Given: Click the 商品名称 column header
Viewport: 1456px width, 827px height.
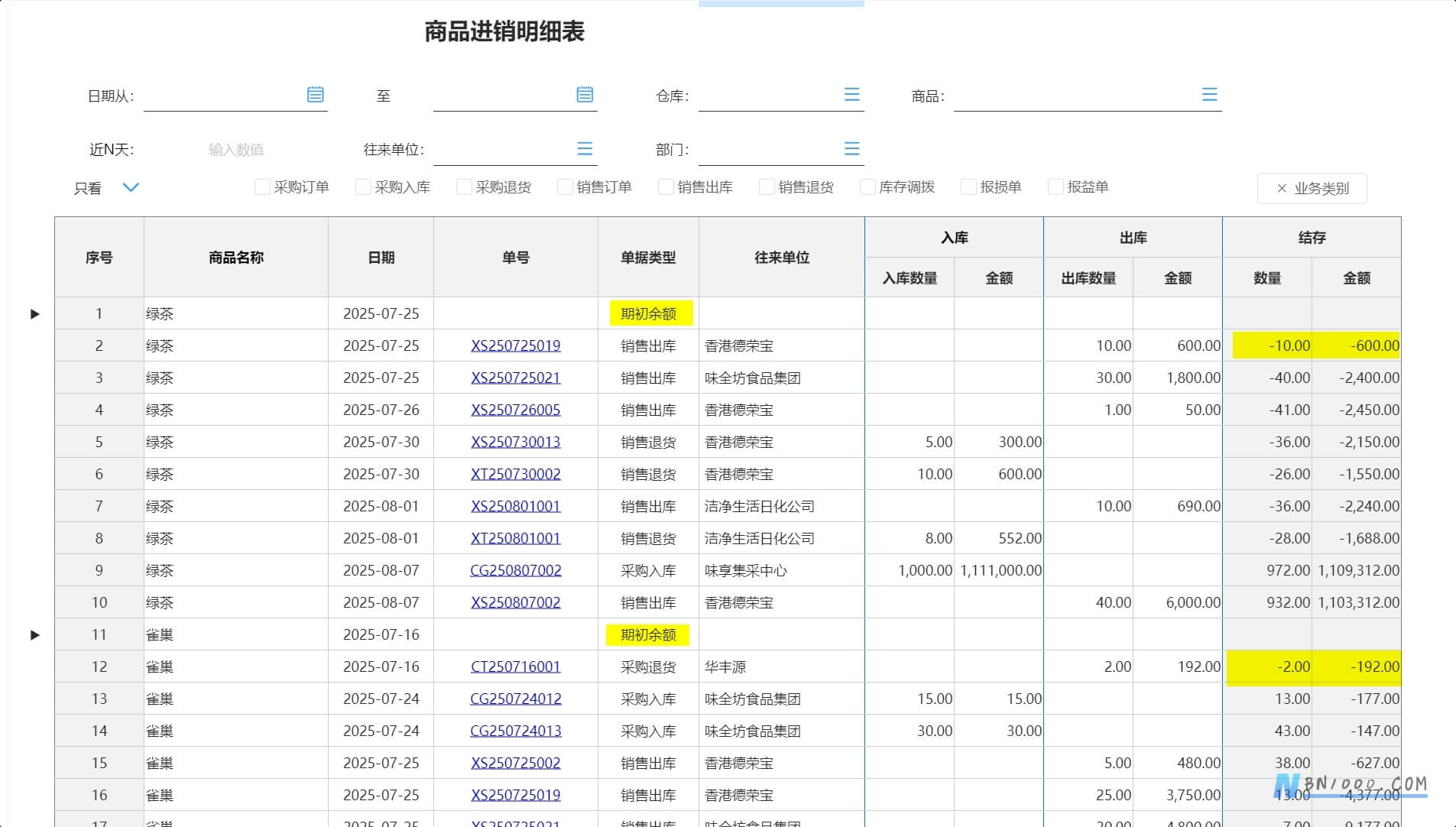Looking at the screenshot, I should tap(236, 258).
